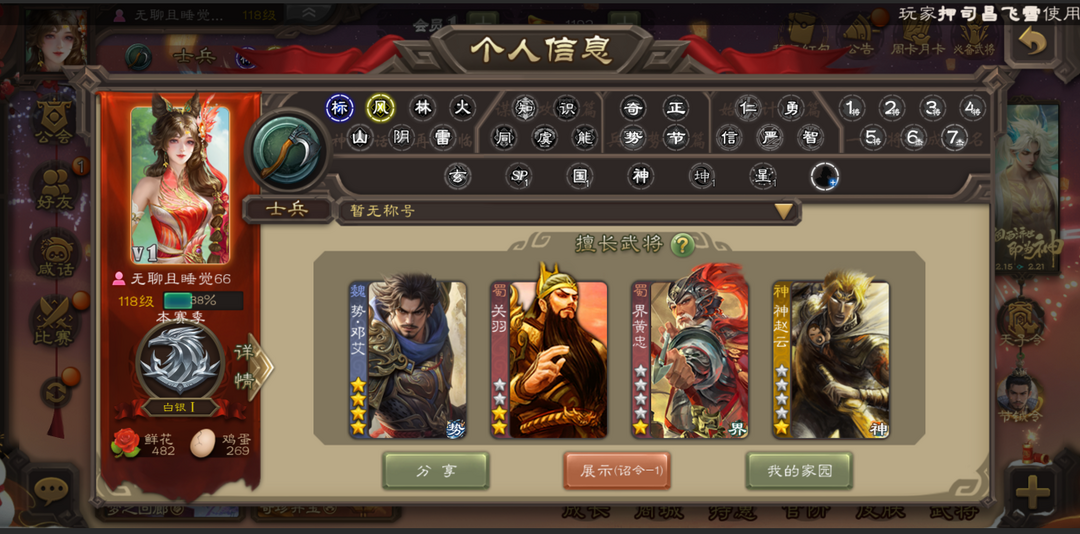Image resolution: width=1080 pixels, height=534 pixels.
Task: Click the green question mark help icon
Action: 682,244
